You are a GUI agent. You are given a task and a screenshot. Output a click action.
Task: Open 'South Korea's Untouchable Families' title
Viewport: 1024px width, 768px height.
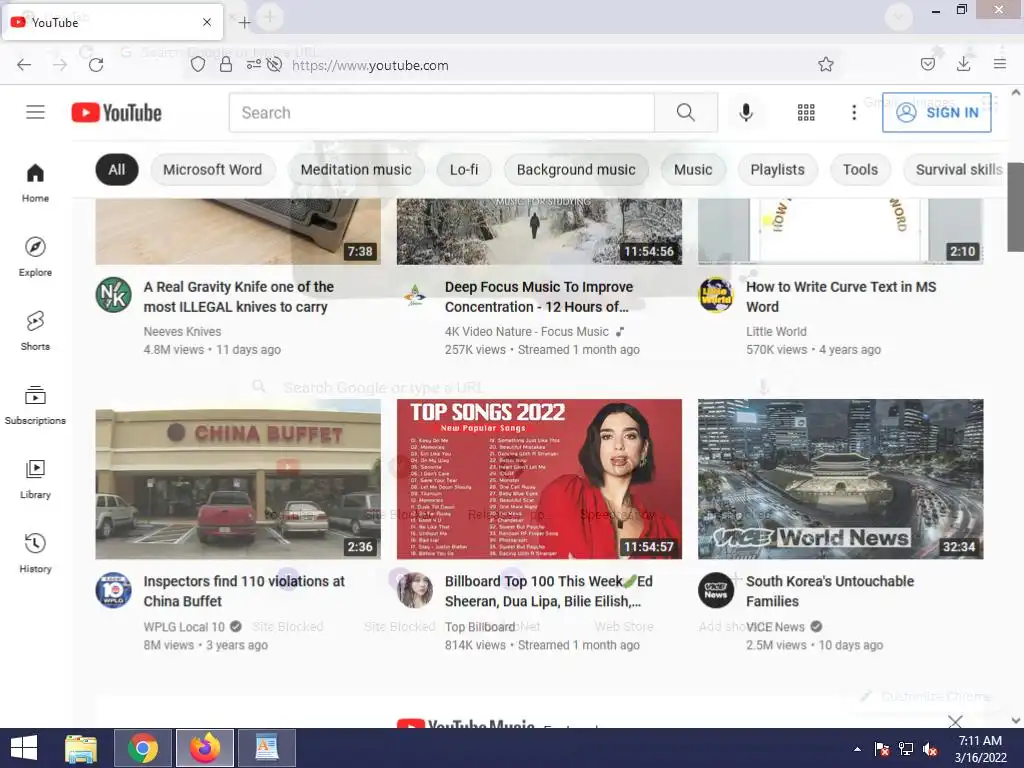pos(830,591)
